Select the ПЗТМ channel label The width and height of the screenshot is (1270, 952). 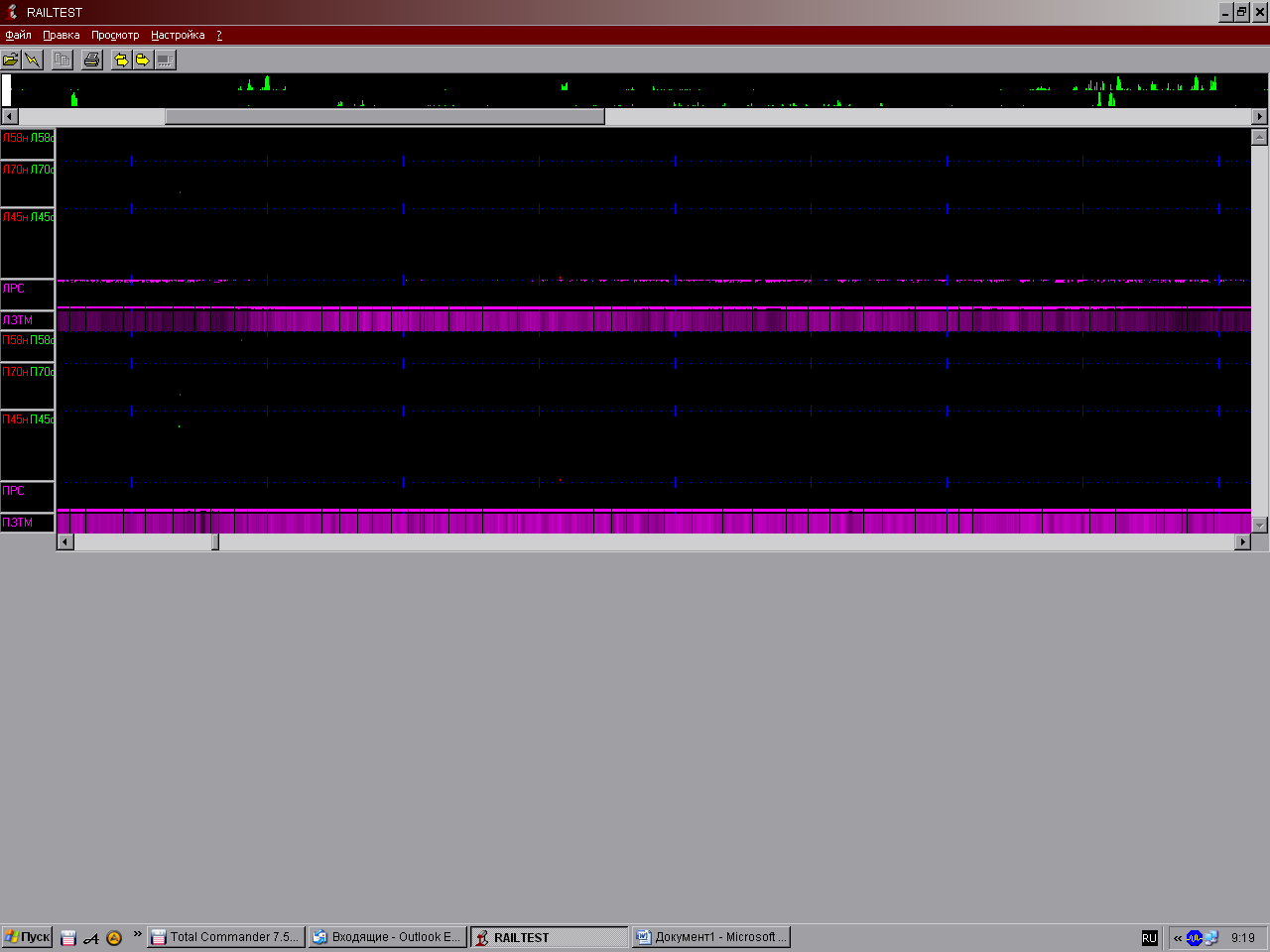[x=28, y=523]
